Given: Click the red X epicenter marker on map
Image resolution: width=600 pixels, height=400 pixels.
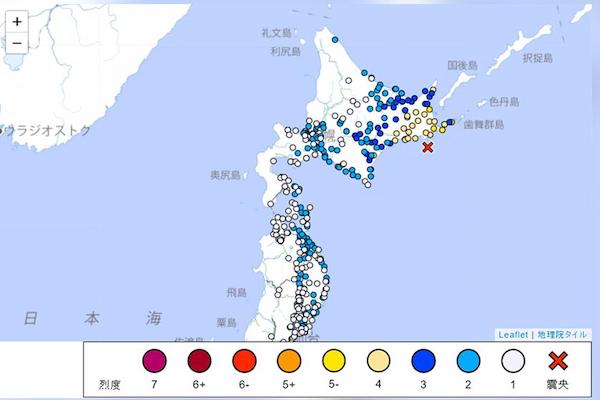Looking at the screenshot, I should pos(428,148).
